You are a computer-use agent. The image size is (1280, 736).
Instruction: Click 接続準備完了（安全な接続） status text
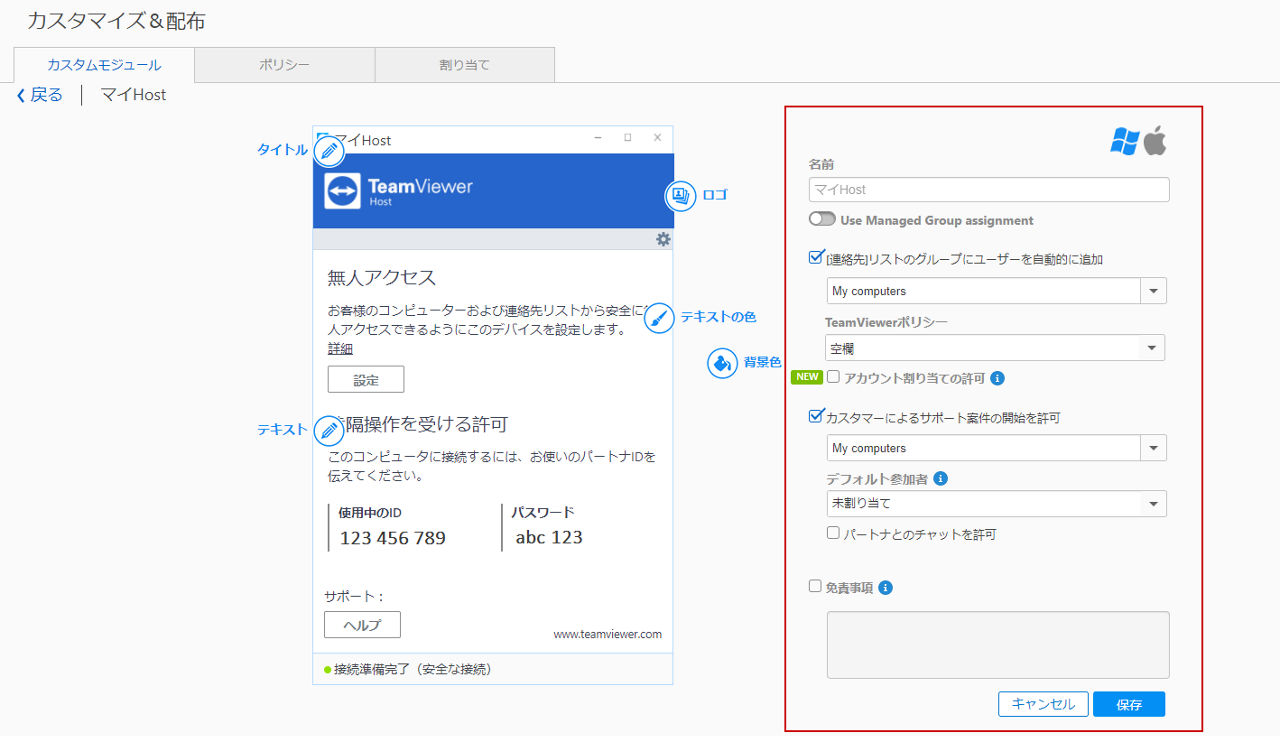coord(413,669)
